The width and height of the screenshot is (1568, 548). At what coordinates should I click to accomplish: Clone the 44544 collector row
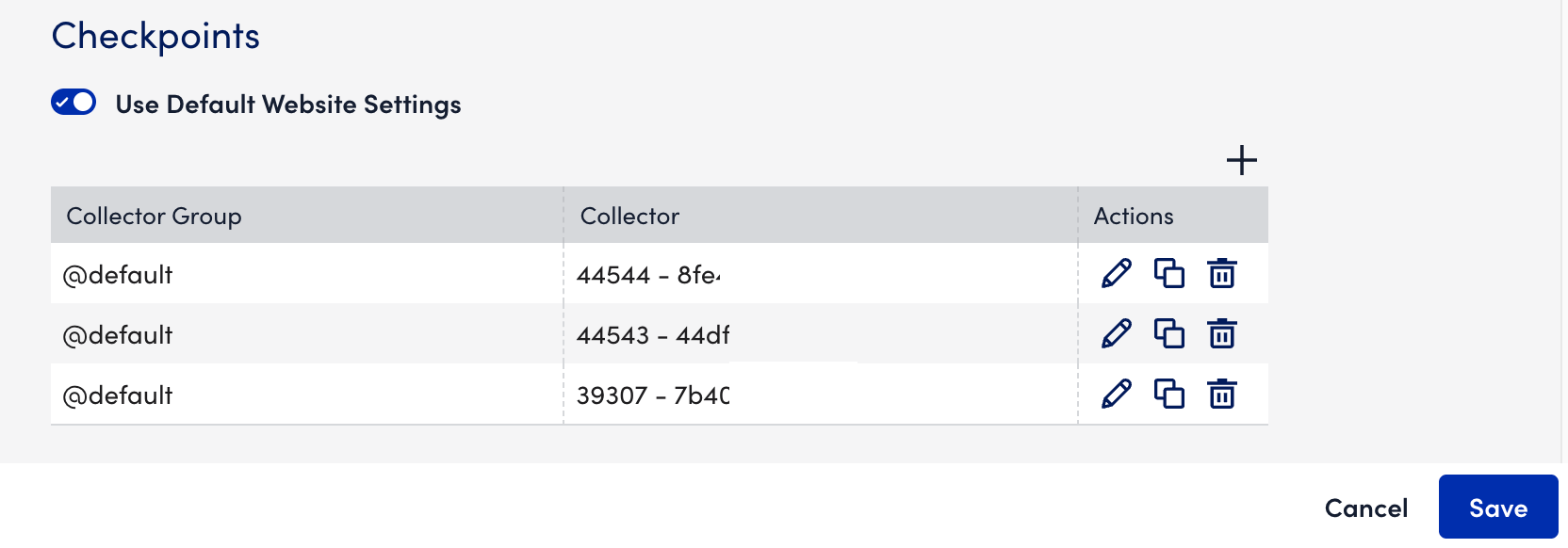1169,274
